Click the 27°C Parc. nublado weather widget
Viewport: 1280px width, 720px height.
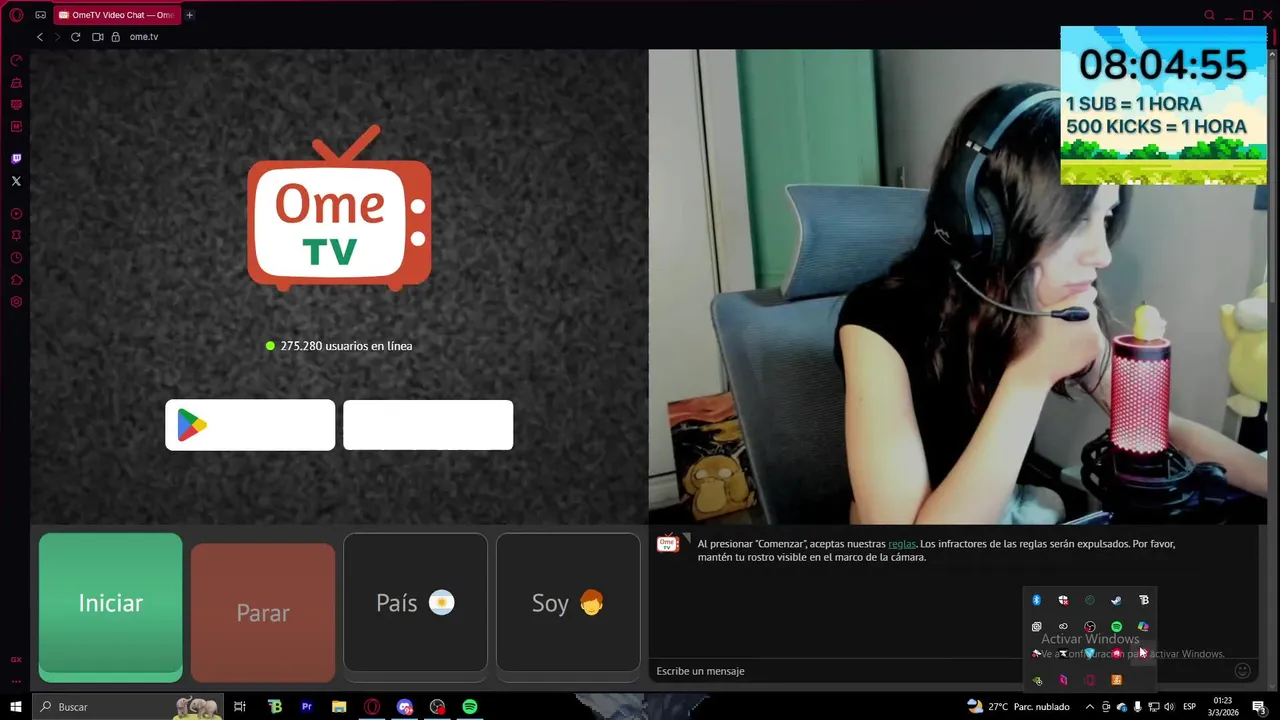click(x=1018, y=707)
